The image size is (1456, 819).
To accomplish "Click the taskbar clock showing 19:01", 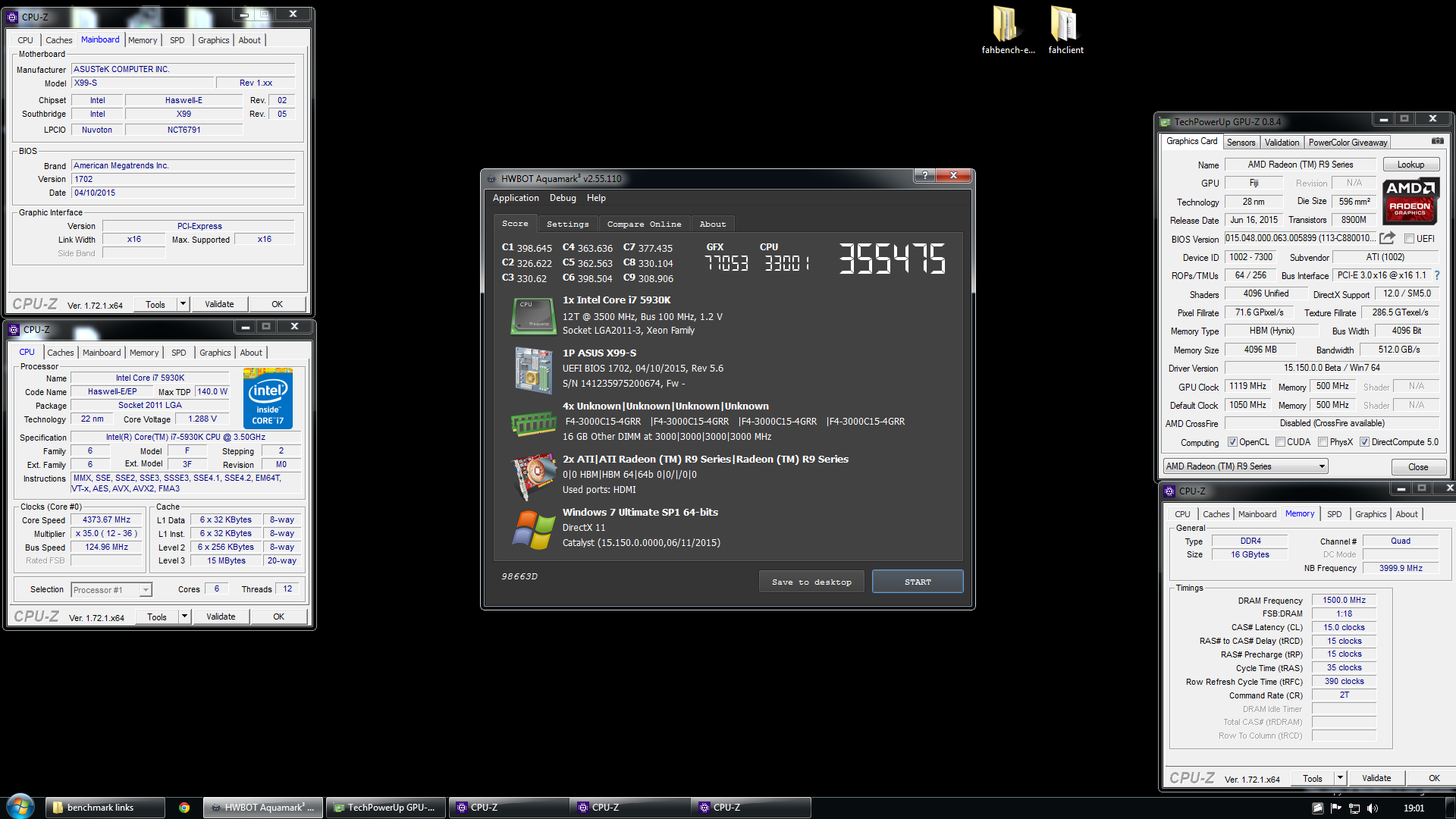I will pyautogui.click(x=1414, y=808).
